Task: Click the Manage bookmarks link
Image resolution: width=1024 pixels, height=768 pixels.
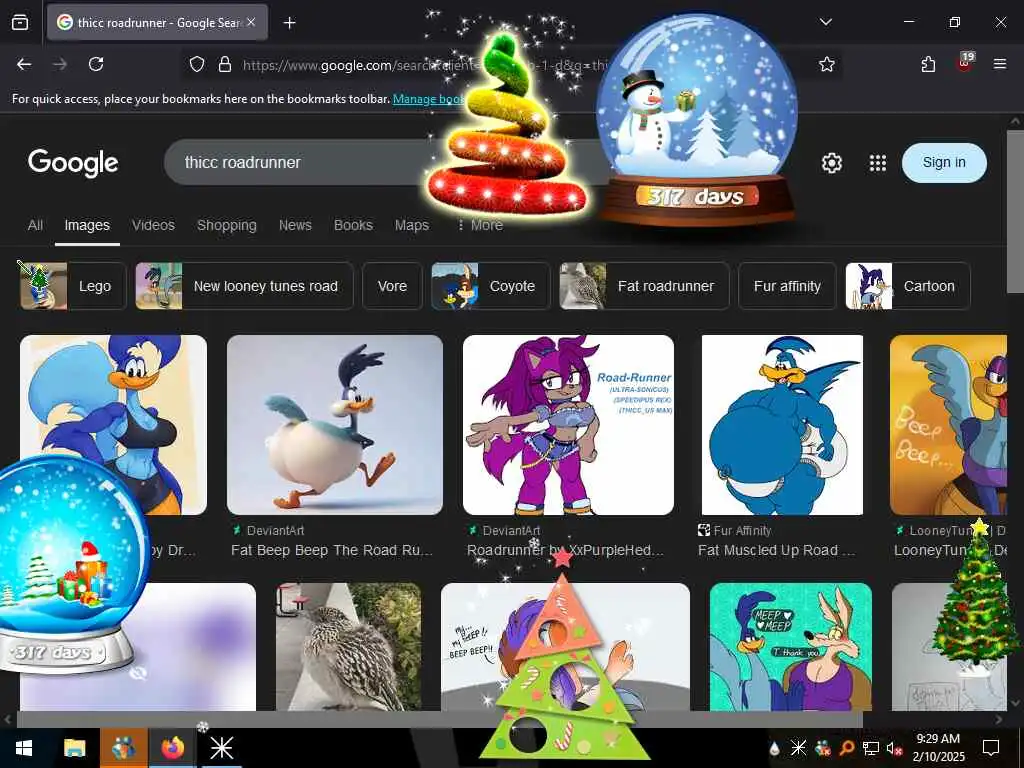Action: (428, 99)
